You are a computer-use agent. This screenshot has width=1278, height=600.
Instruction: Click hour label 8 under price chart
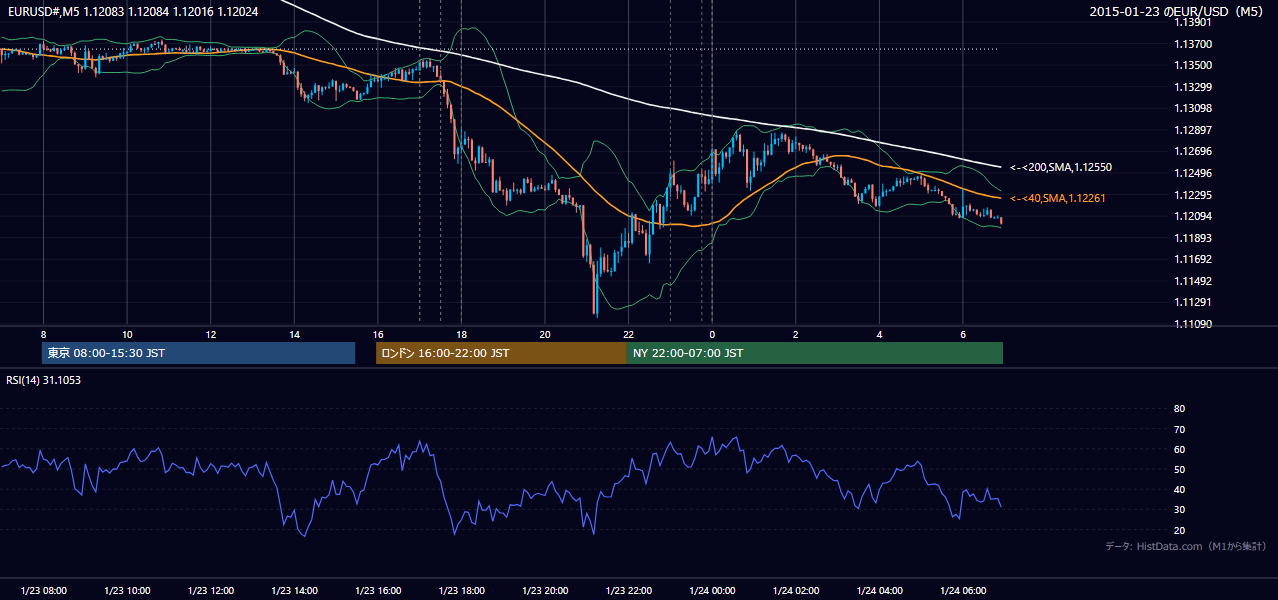[x=43, y=334]
